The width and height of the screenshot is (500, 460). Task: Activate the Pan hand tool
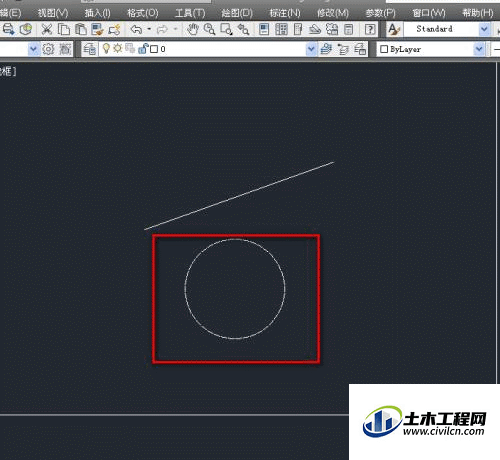point(193,30)
